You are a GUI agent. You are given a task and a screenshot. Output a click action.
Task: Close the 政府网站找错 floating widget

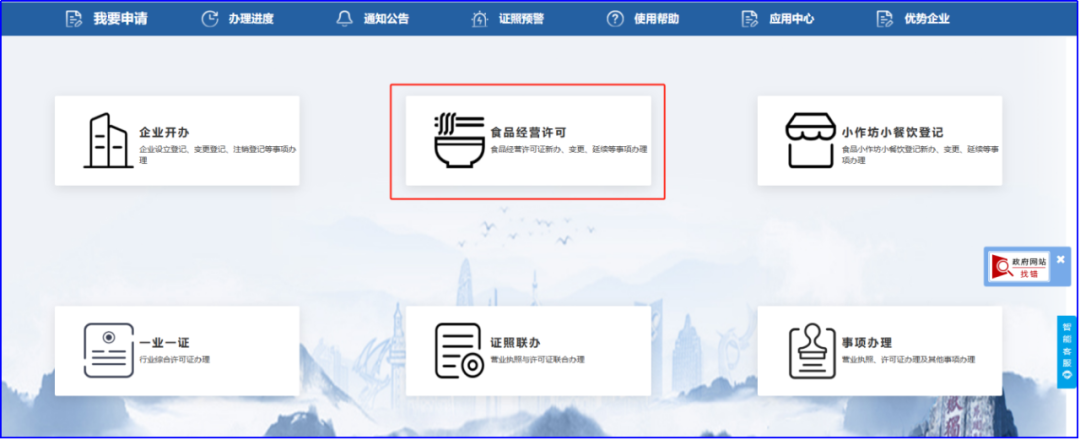pyautogui.click(x=1061, y=259)
